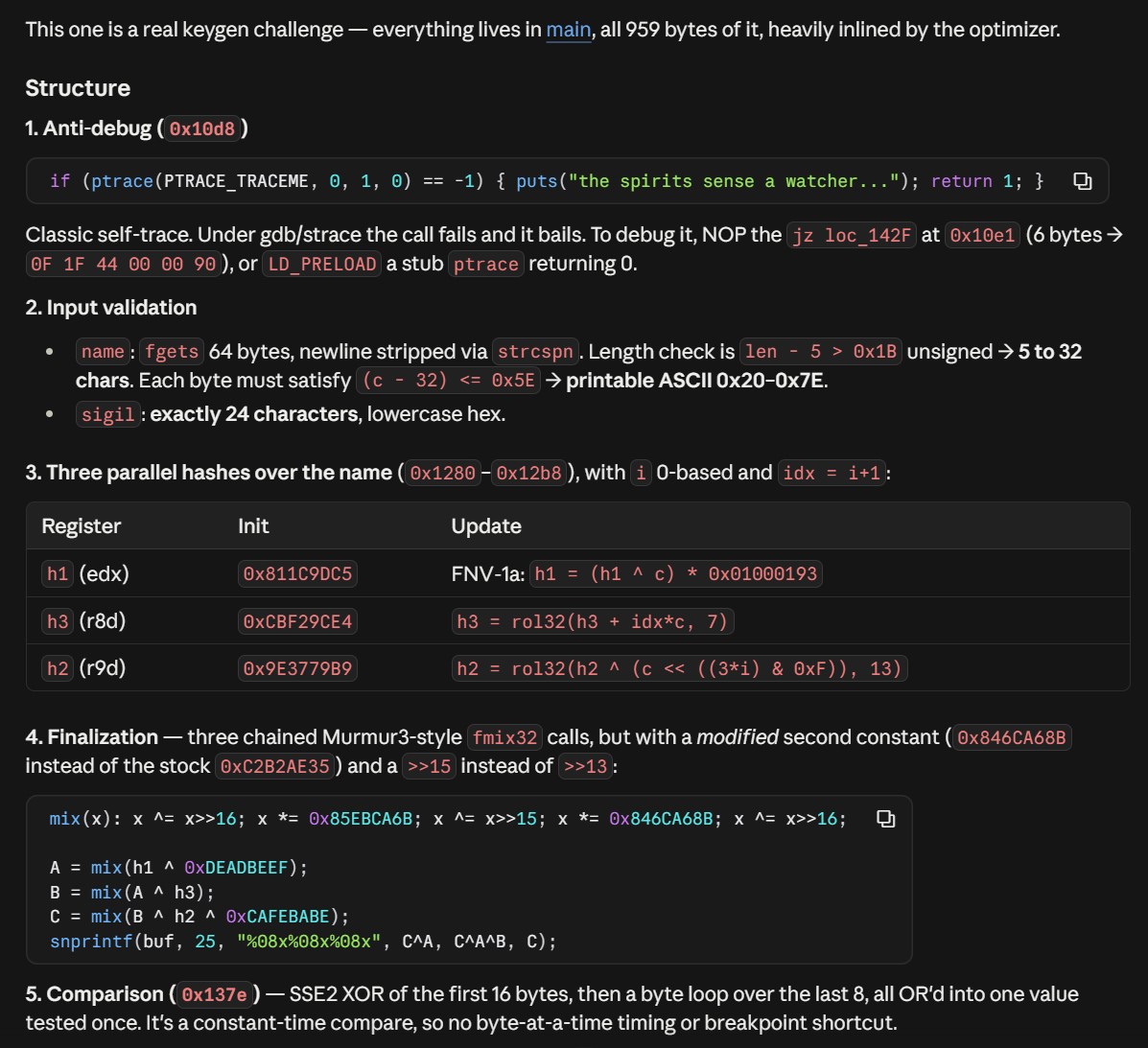Viewport: 1148px width, 1048px height.
Task: Copy the ptrace anti-debug code block
Action: click(1082, 181)
